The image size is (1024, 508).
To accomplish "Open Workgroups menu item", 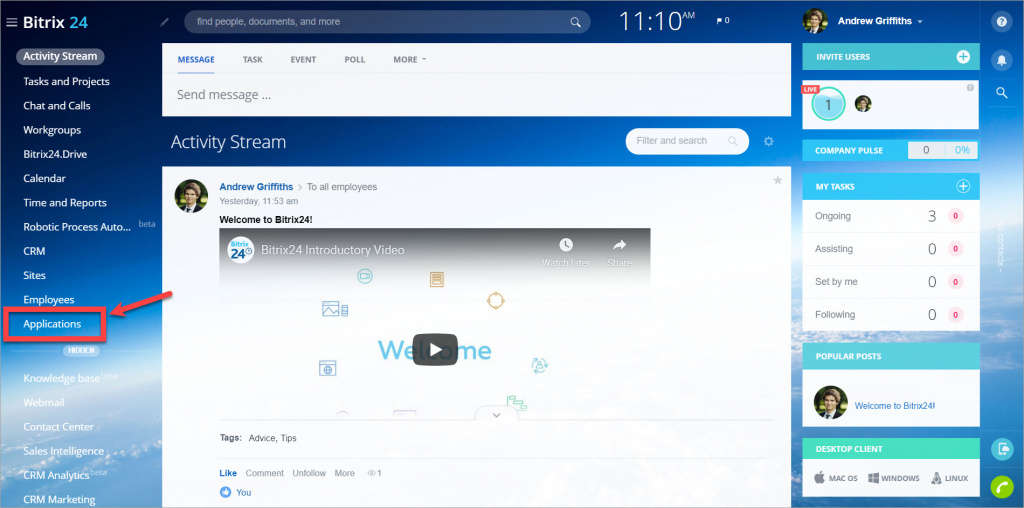I will pyautogui.click(x=52, y=130).
